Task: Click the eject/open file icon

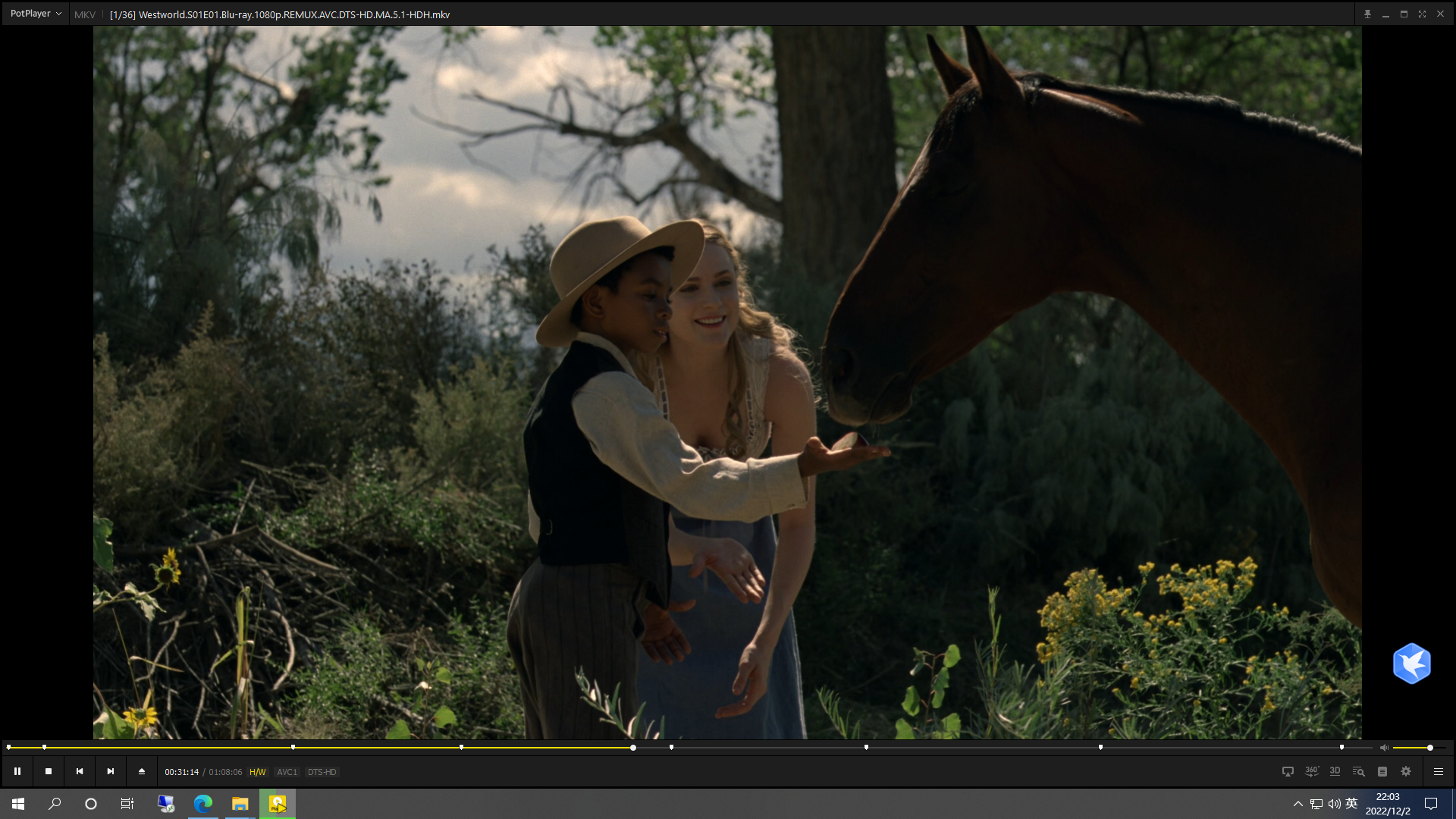Action: tap(141, 771)
